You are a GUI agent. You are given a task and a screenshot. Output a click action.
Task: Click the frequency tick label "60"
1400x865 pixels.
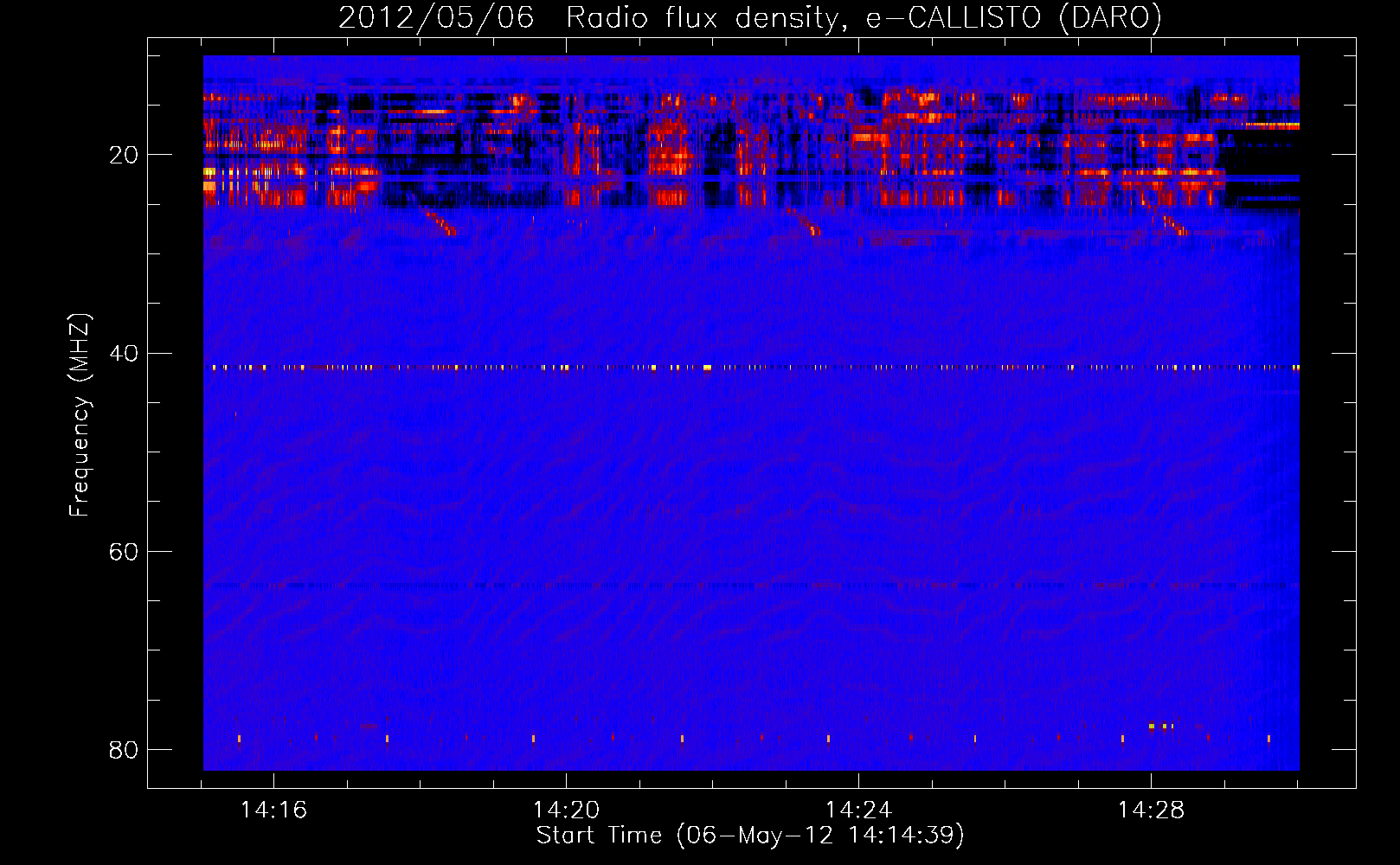point(124,551)
